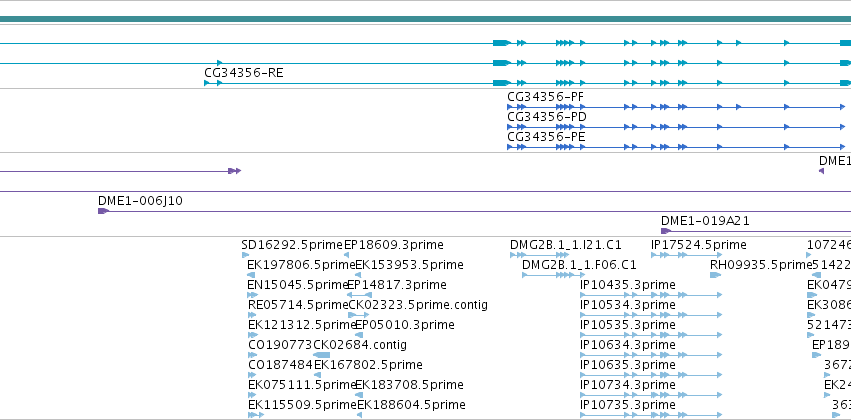
Task: Select the EP05010.3prime label
Action: (x=404, y=325)
